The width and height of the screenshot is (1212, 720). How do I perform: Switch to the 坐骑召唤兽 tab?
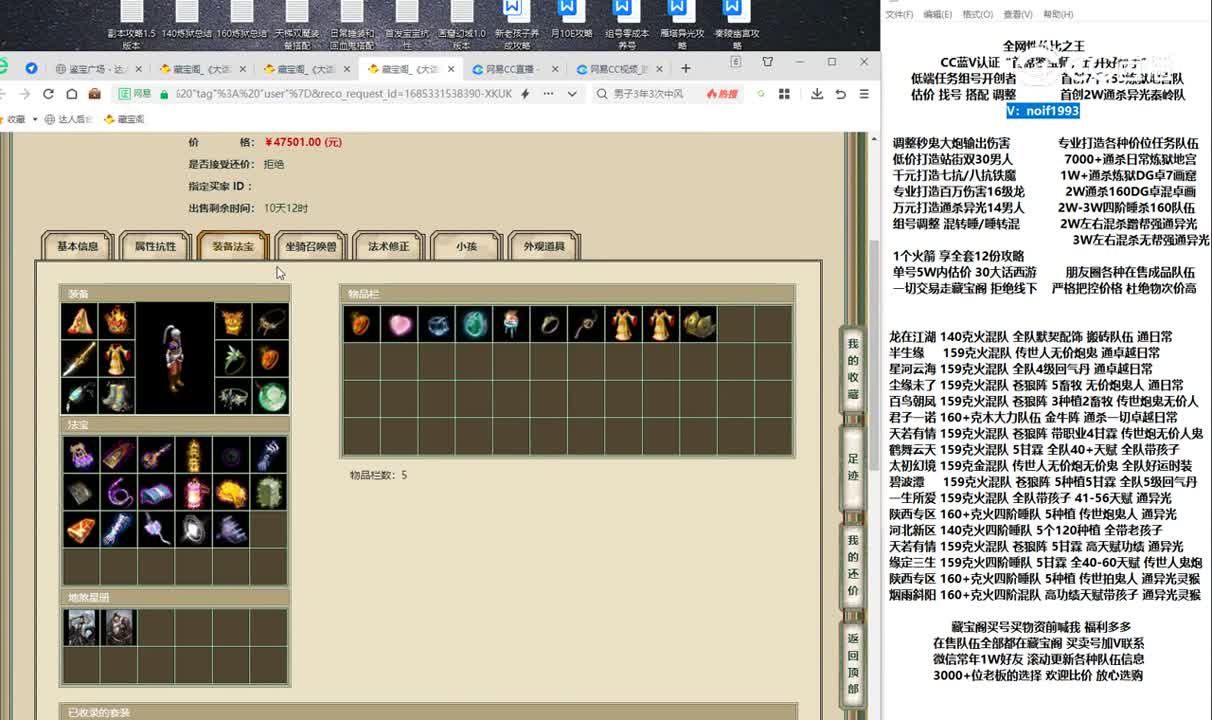point(313,245)
